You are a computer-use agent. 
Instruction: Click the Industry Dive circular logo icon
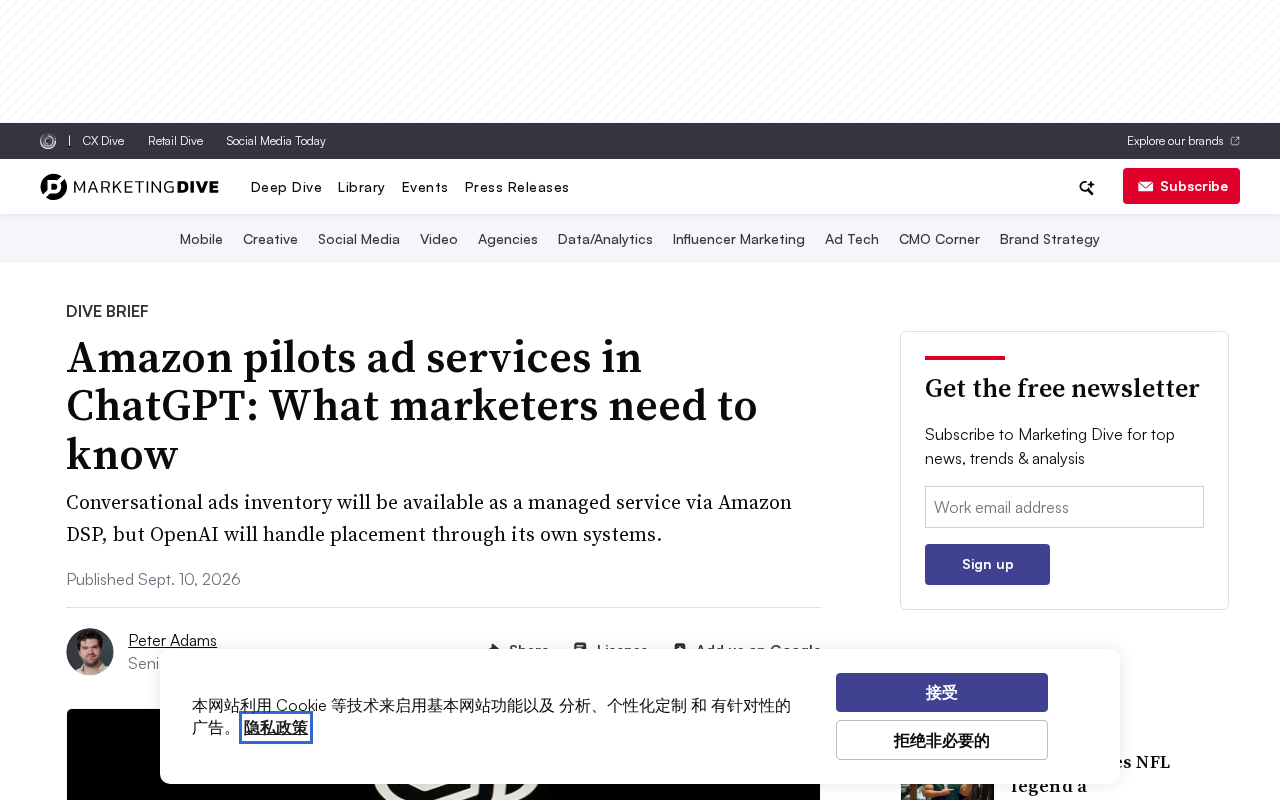(48, 141)
